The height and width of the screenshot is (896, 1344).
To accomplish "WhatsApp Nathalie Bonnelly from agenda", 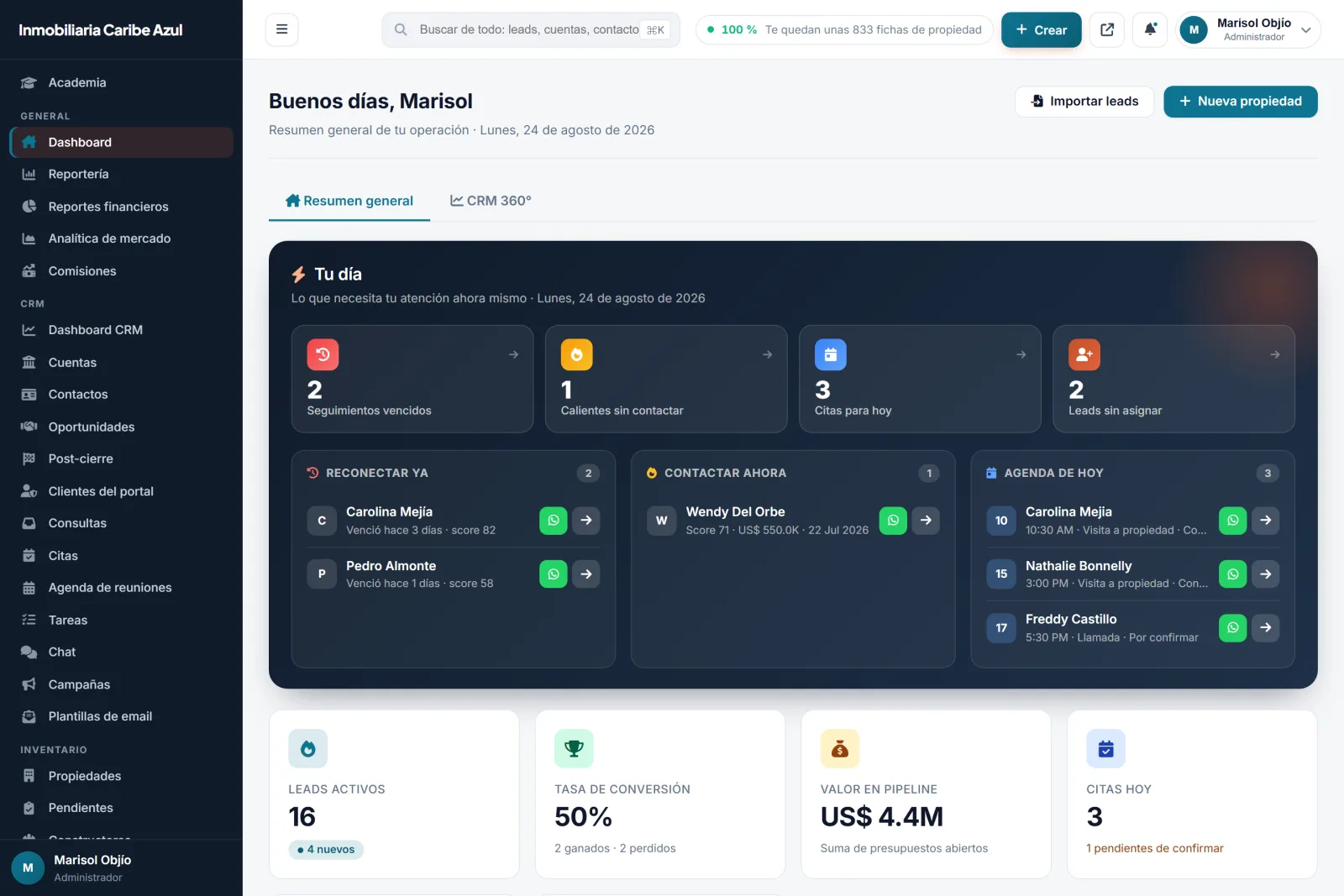I will 1232,574.
